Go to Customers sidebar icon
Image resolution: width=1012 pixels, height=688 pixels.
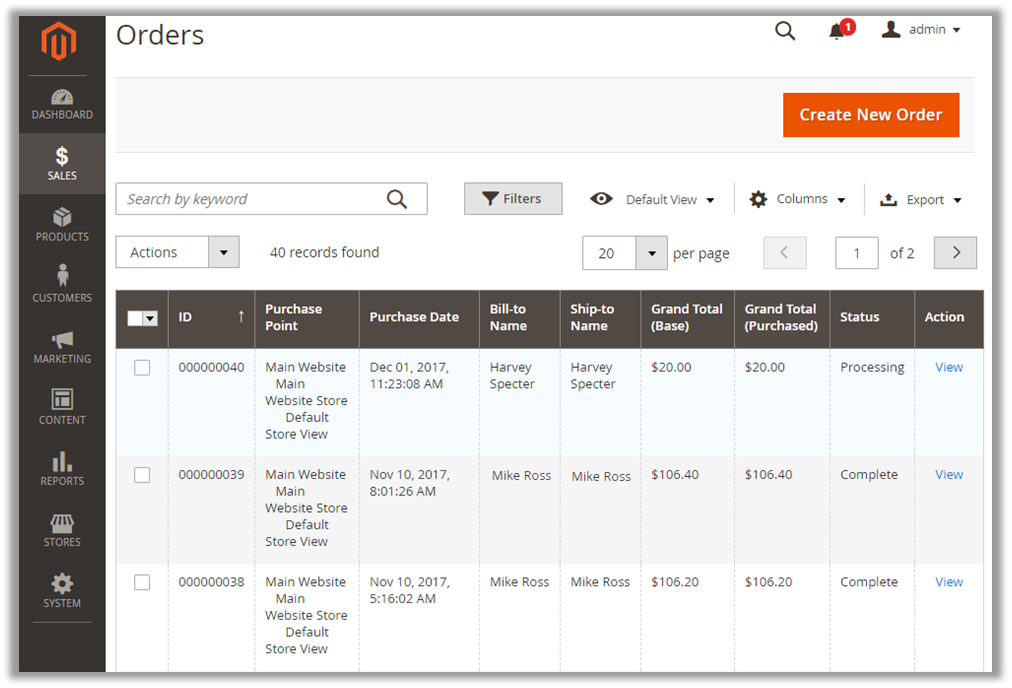tap(62, 276)
